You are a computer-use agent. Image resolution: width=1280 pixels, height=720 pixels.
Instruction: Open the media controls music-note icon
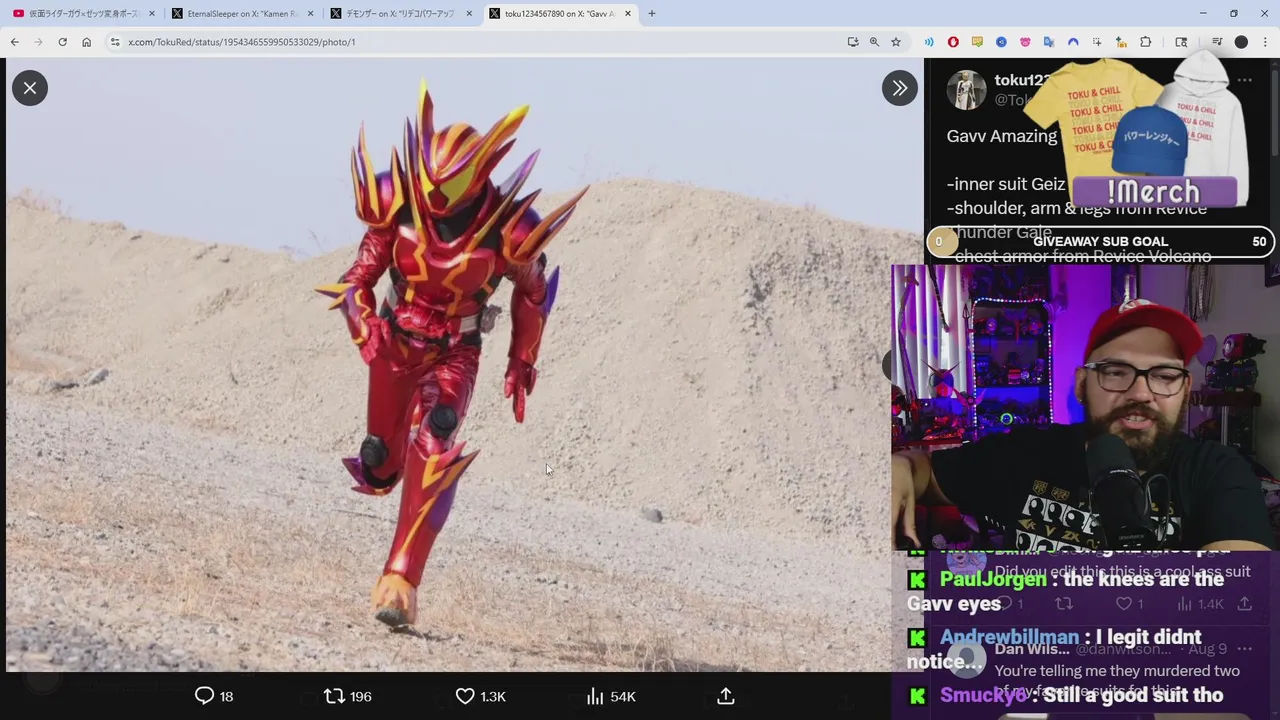1217,42
